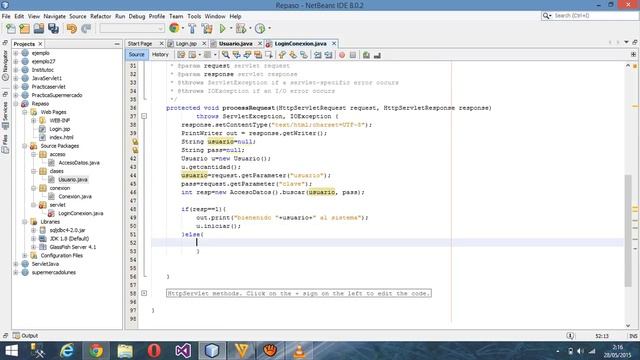Open VLC media player from the taskbar

coord(299,351)
